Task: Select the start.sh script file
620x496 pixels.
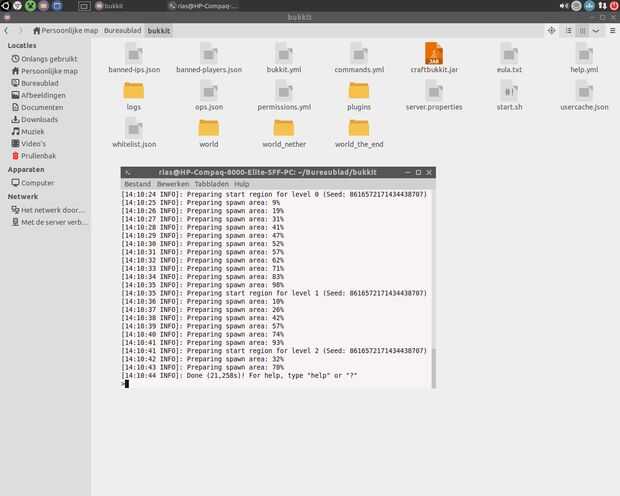Action: (509, 96)
